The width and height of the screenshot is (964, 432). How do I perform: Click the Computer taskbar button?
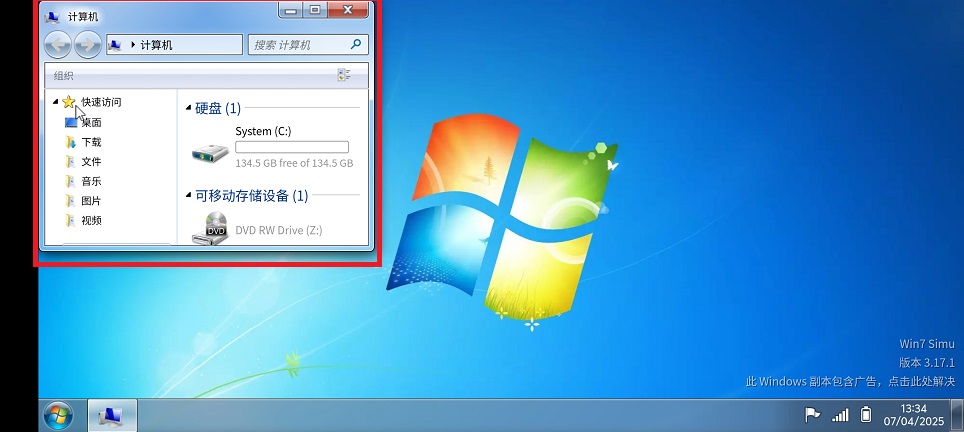(x=113, y=416)
